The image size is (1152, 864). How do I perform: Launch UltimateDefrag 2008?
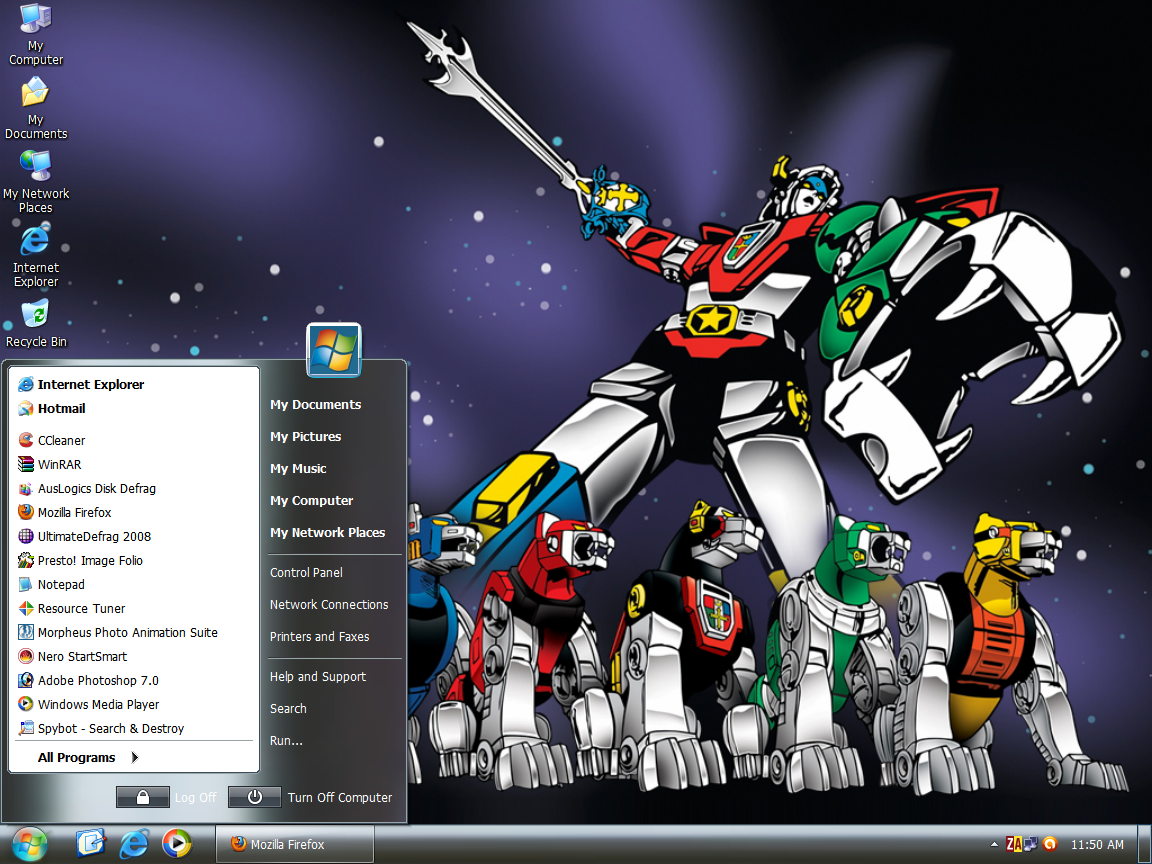point(134,536)
